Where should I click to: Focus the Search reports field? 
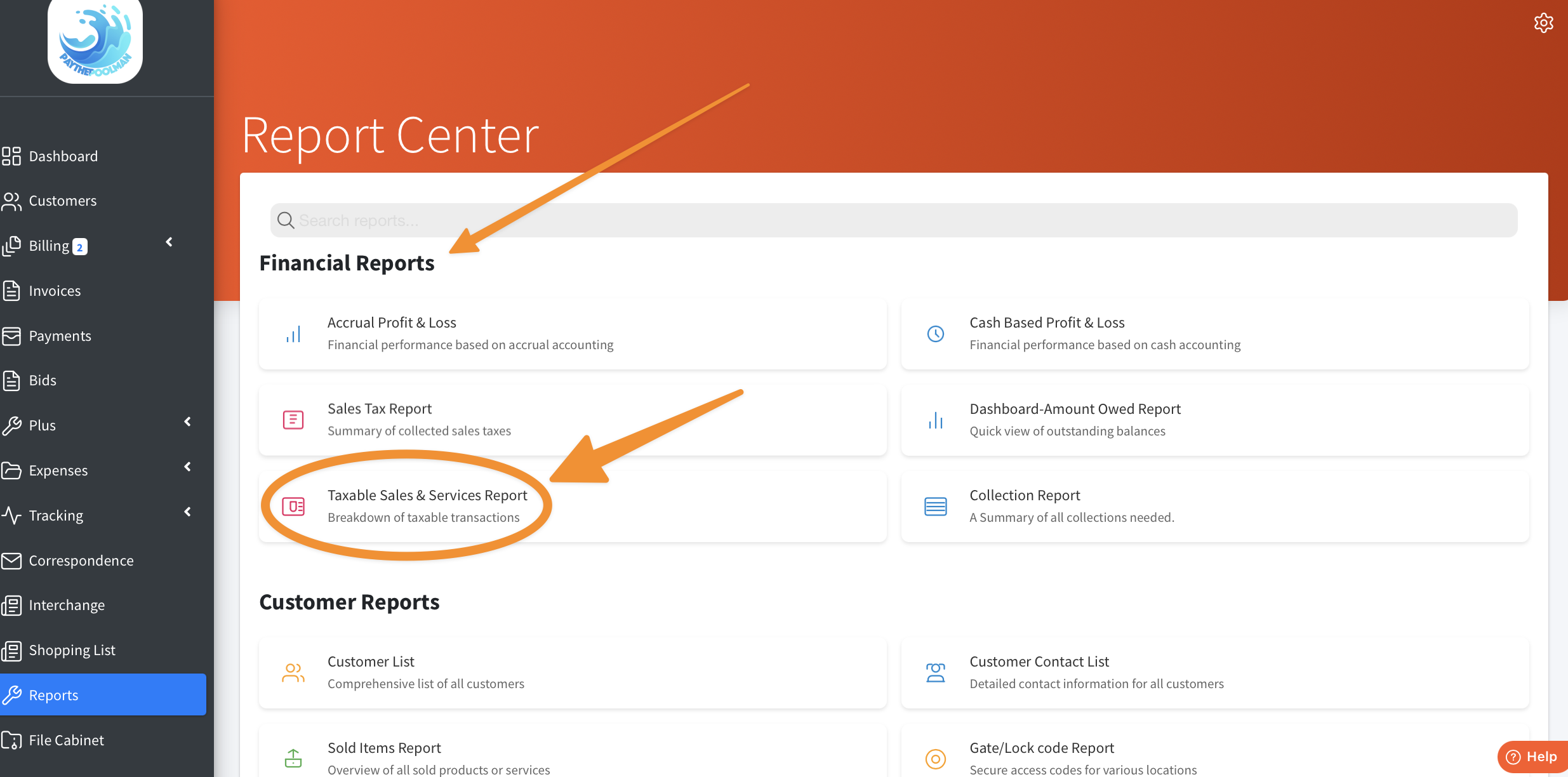[x=889, y=220]
